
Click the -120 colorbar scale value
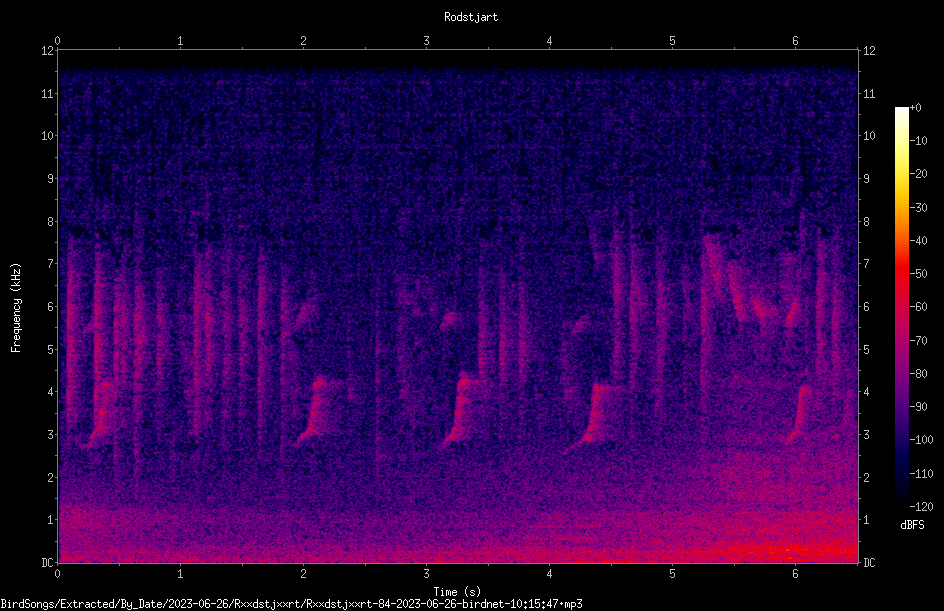[x=921, y=507]
